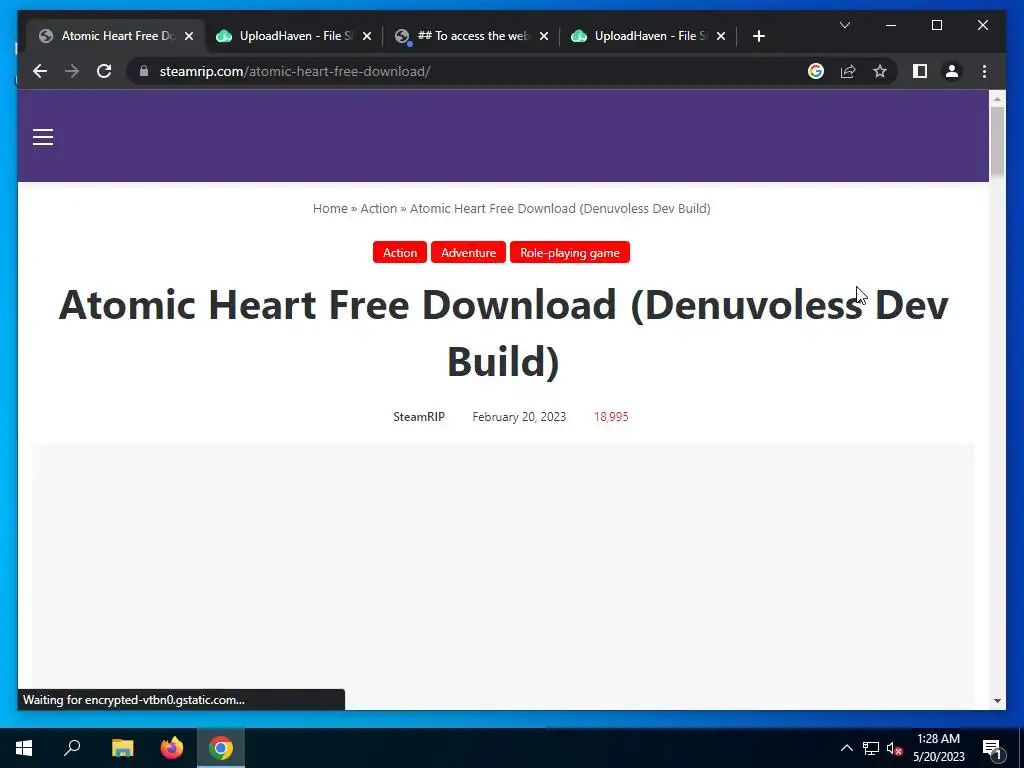
Task: Open Windows taskbar search
Action: [72, 748]
